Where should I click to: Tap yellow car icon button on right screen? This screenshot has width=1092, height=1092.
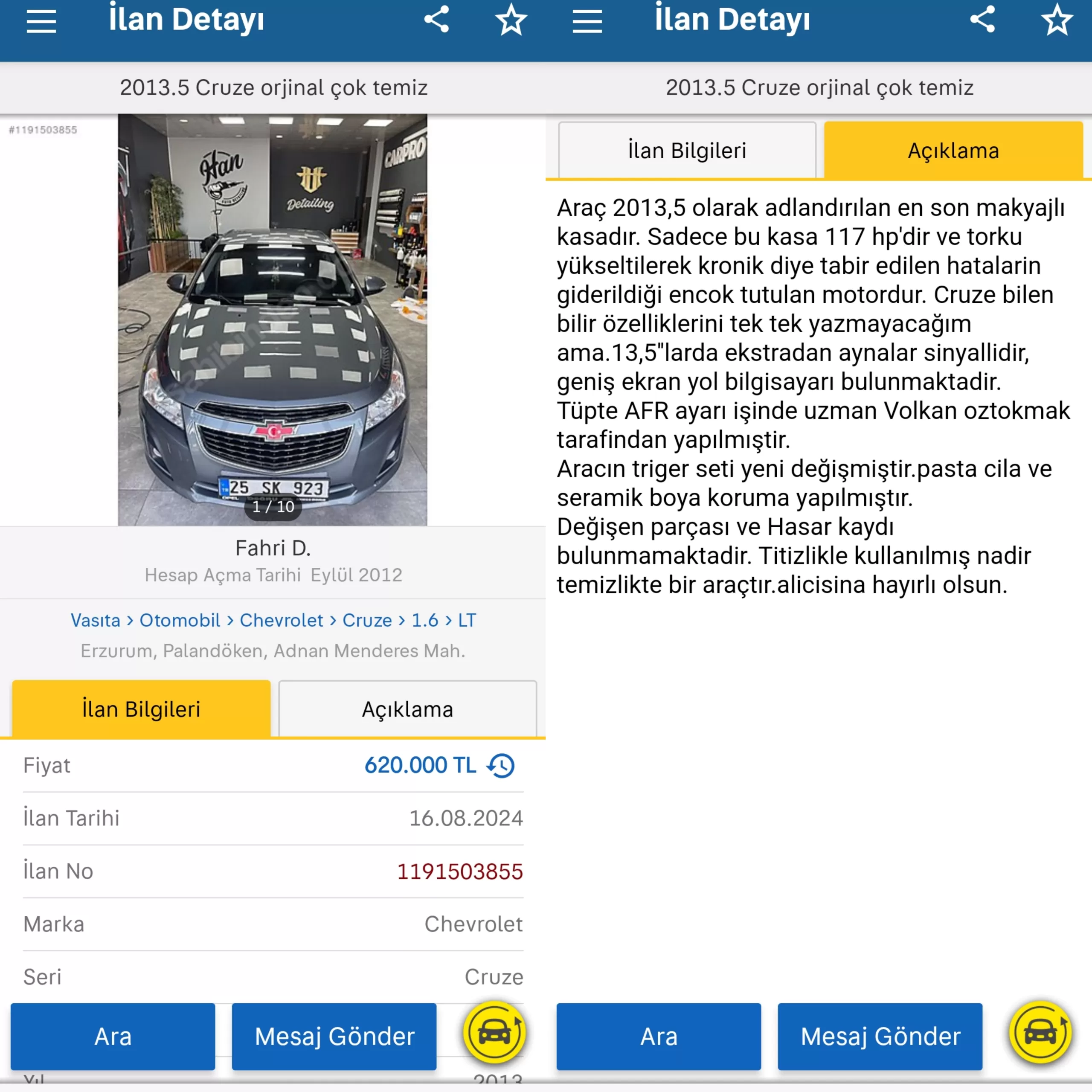pos(1041,1033)
